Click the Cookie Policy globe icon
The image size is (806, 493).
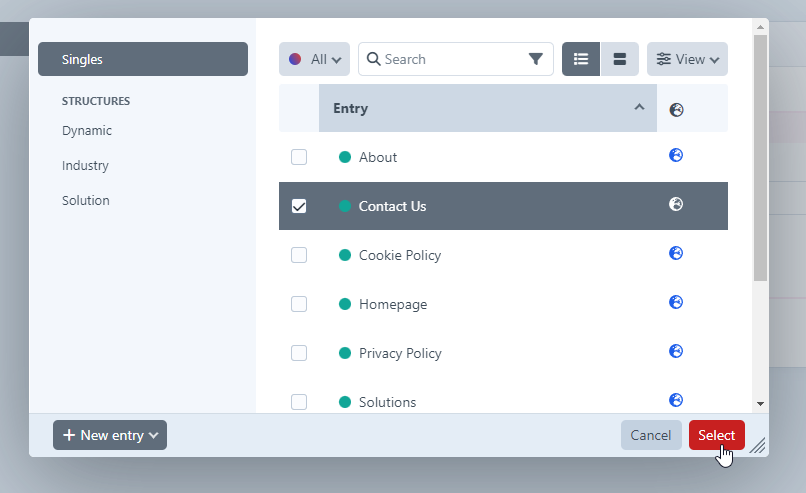[676, 253]
